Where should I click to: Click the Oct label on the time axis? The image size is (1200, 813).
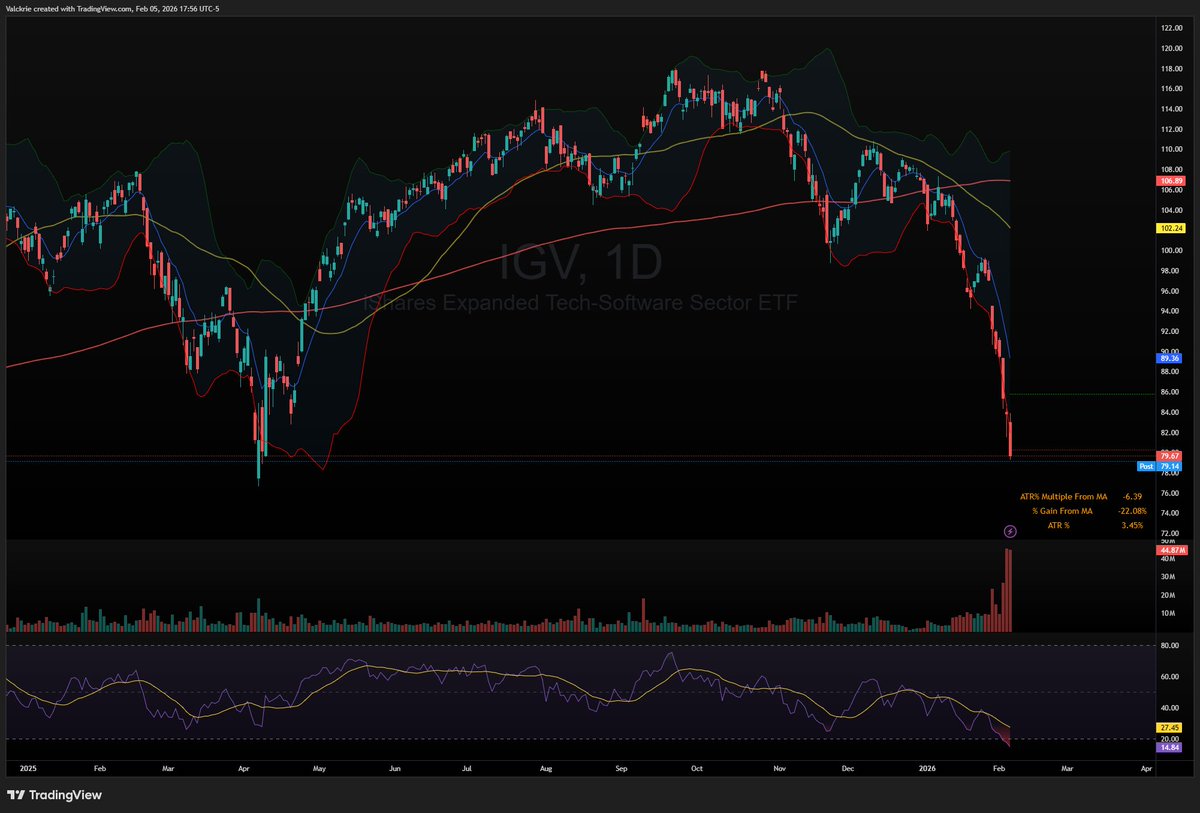696,770
